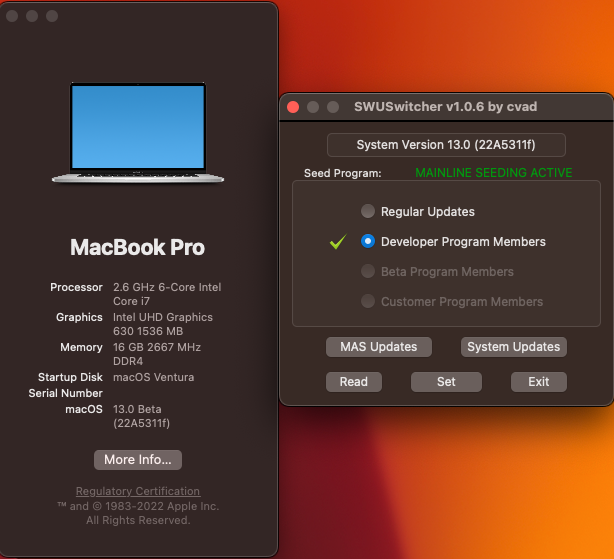Viewport: 614px width, 559px height.
Task: Click the Set button
Action: pos(446,382)
